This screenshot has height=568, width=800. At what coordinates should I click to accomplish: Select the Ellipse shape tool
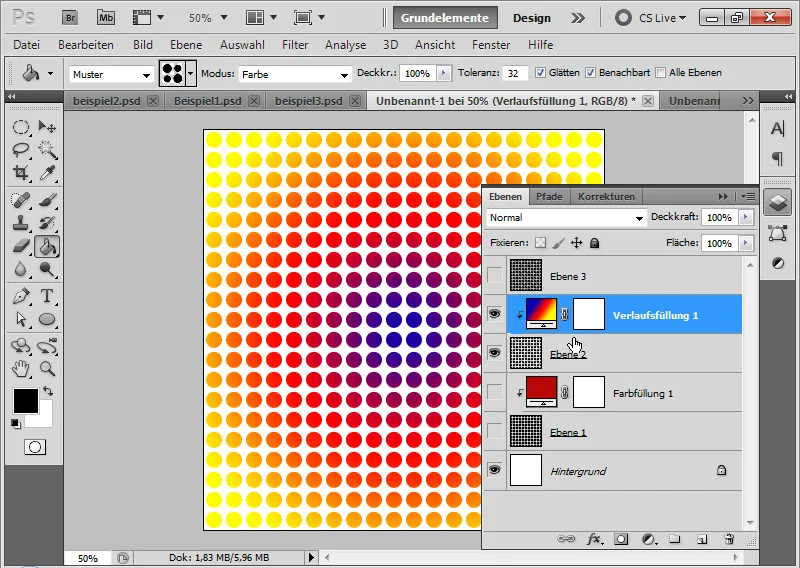tap(47, 319)
